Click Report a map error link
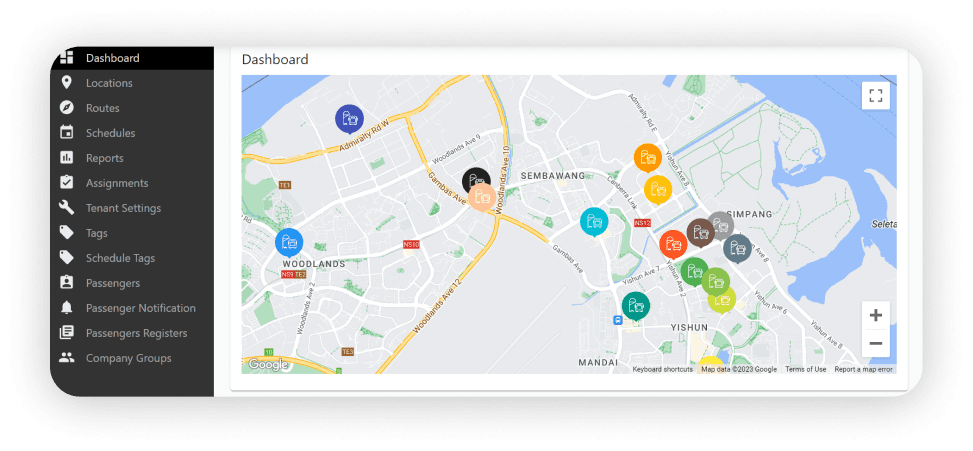The width and height of the screenshot is (973, 451). 863,369
